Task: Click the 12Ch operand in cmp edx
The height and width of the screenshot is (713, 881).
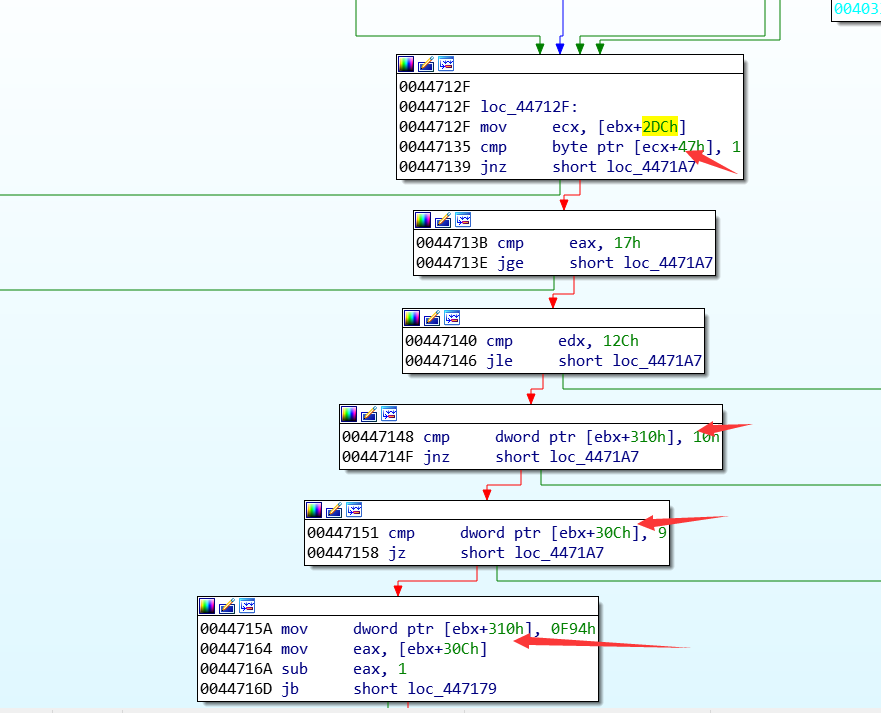Action: coord(621,341)
